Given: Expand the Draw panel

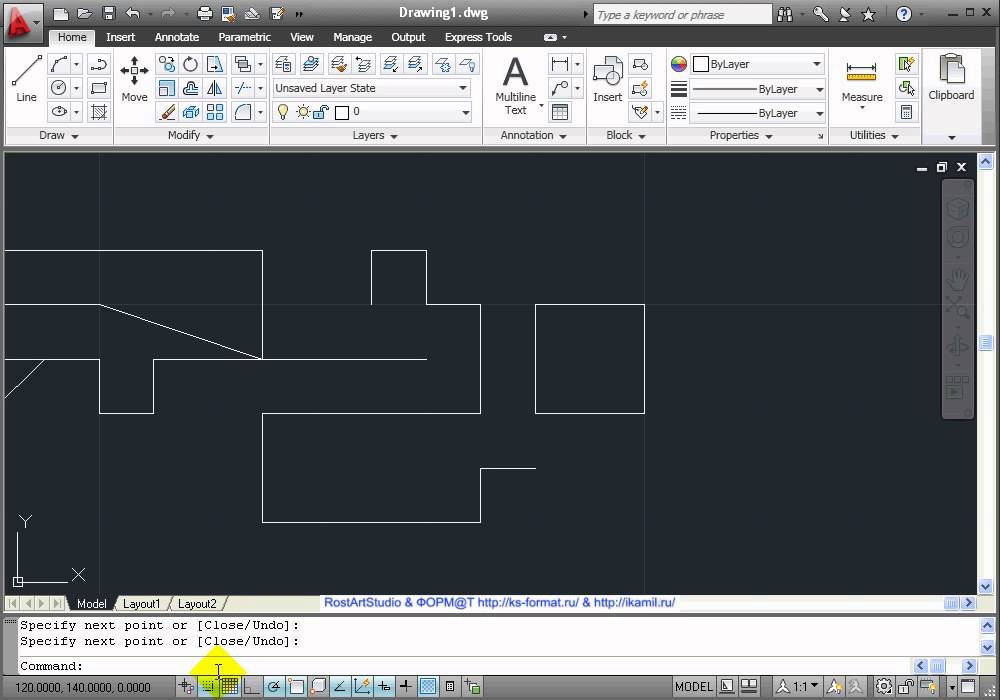Looking at the screenshot, I should point(59,135).
